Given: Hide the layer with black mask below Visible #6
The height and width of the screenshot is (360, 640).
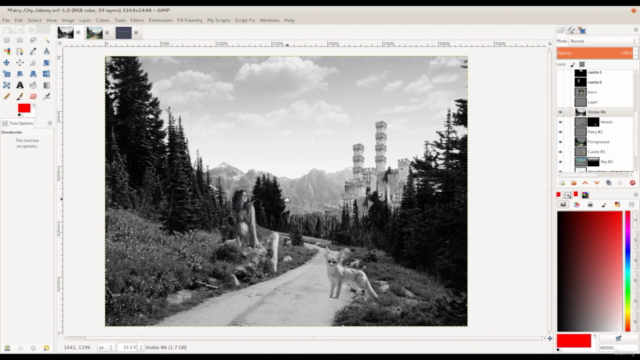Looking at the screenshot, I should (x=560, y=122).
